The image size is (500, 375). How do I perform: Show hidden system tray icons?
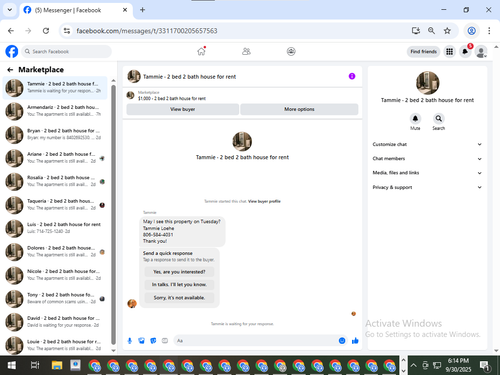tap(413, 365)
